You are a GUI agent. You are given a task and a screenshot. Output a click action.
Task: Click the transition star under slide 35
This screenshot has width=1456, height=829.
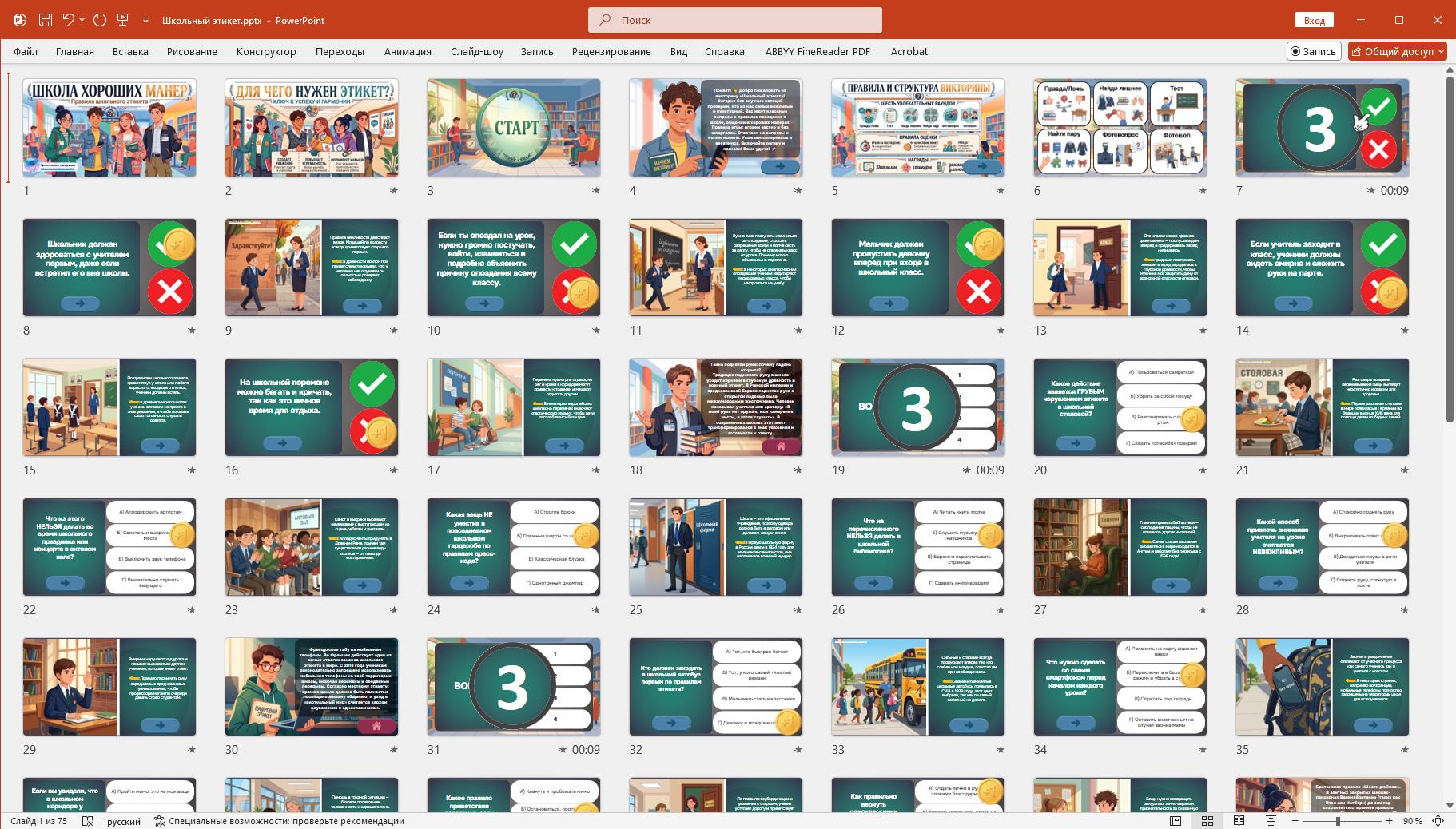point(1404,750)
